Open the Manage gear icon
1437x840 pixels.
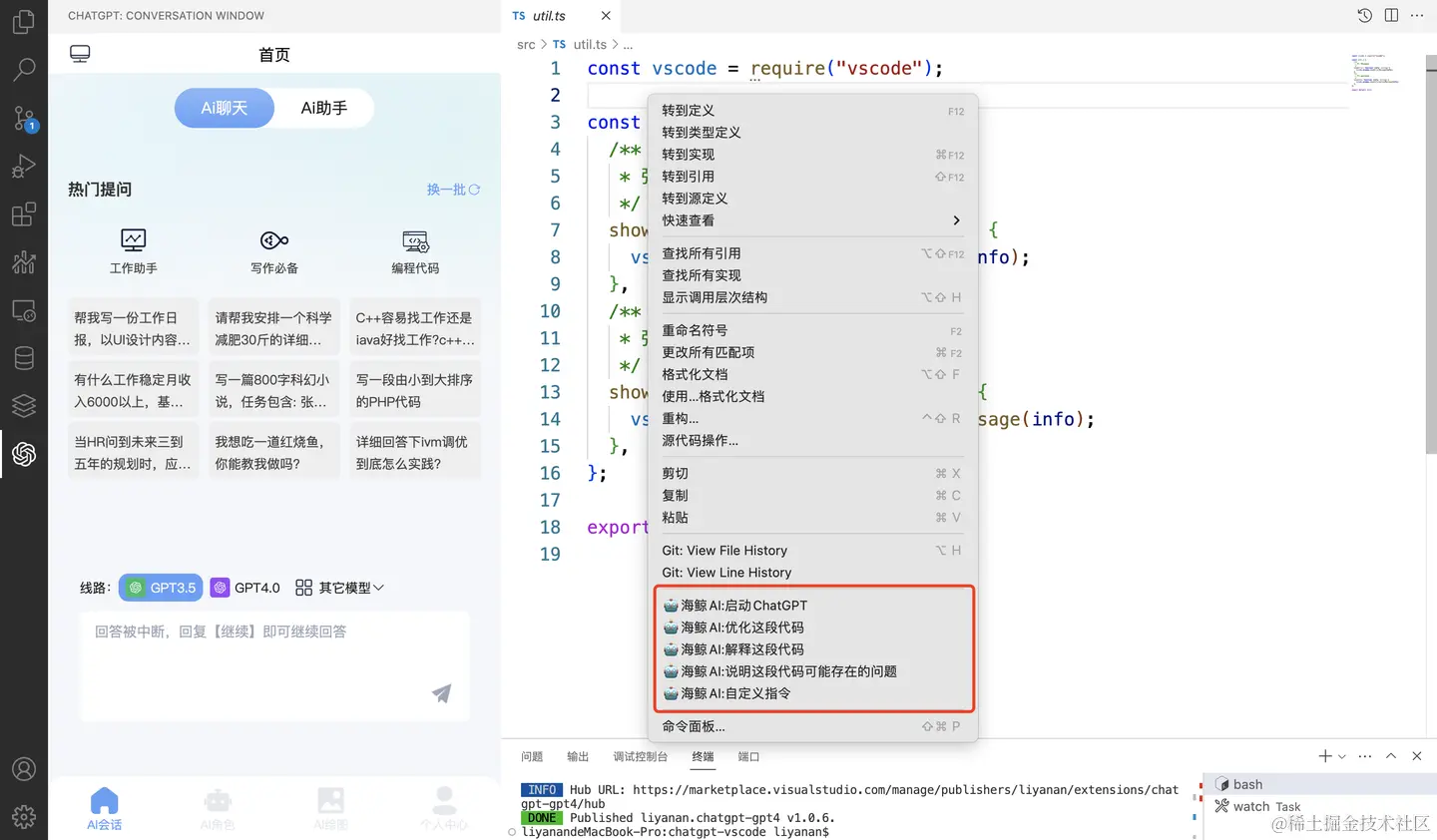click(x=24, y=817)
